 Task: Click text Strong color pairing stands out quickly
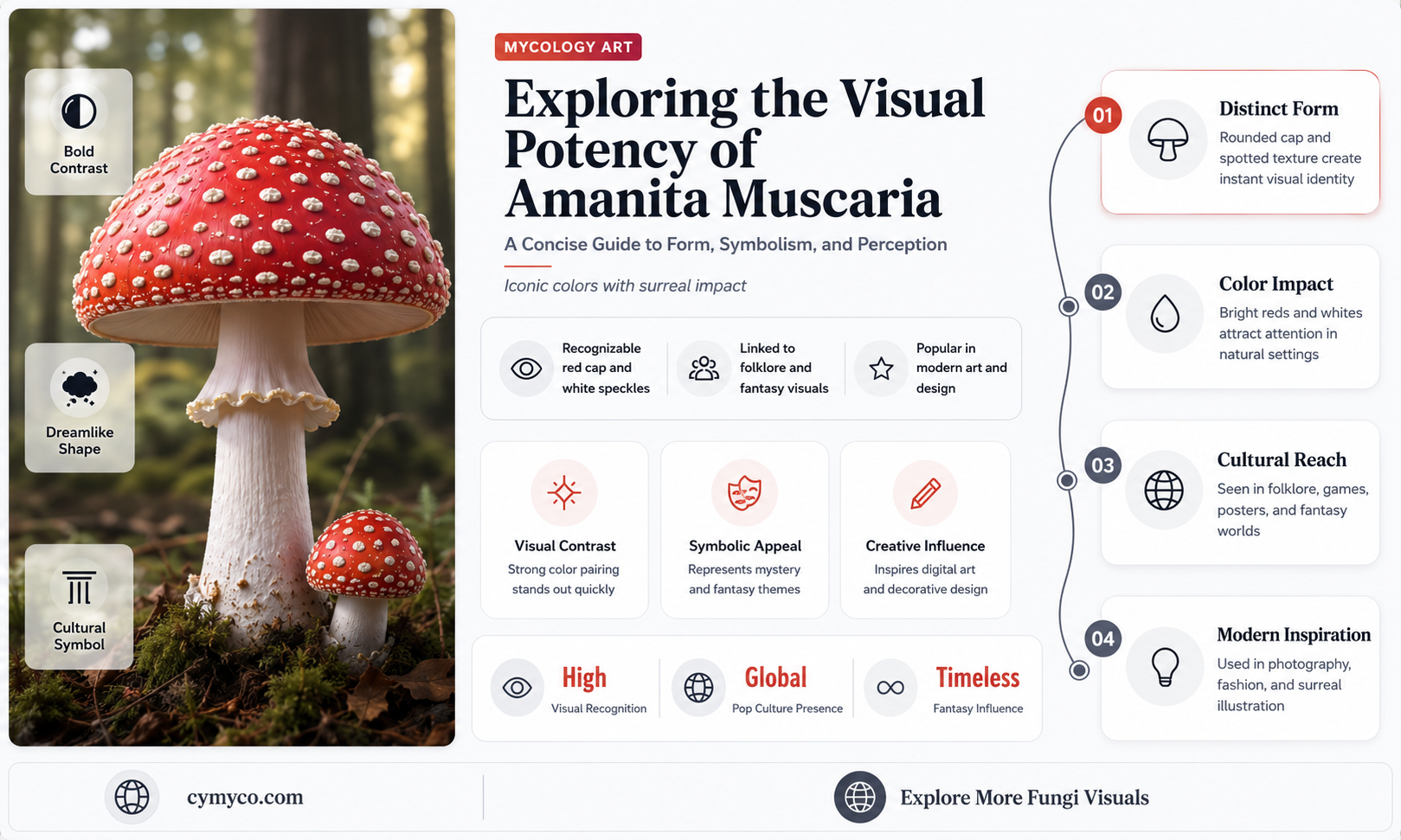(x=563, y=580)
